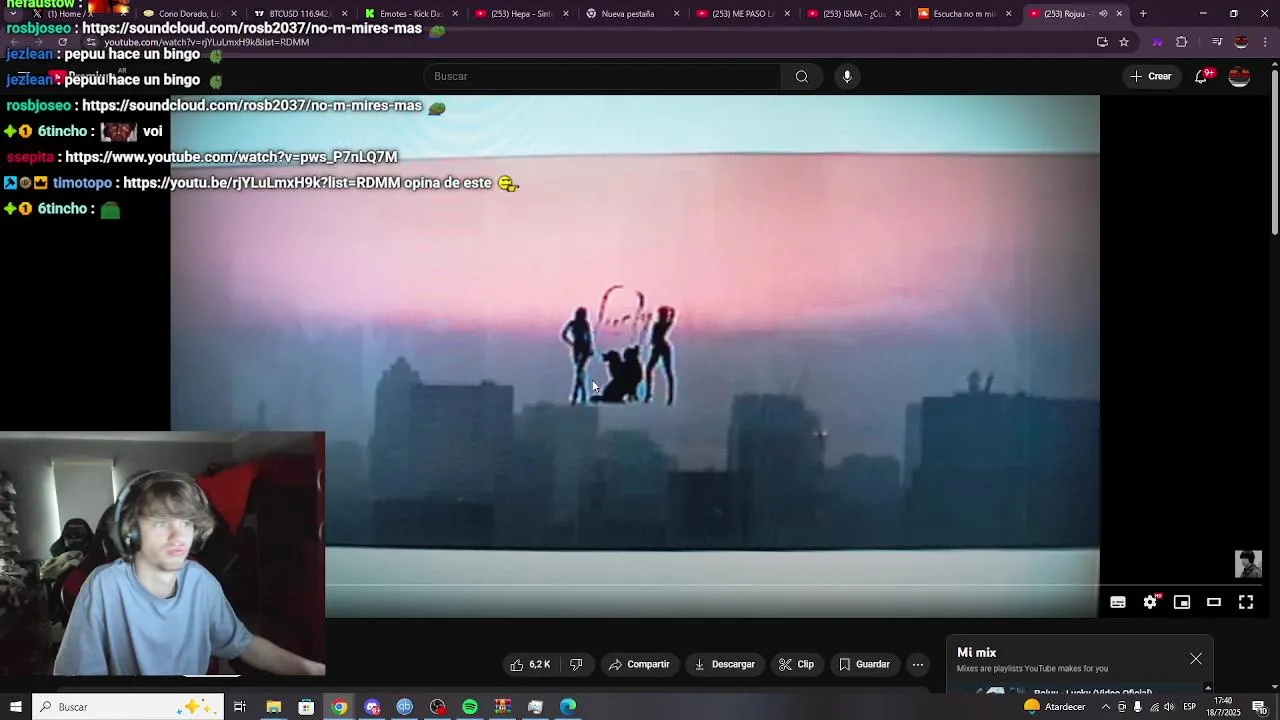Open clock and date 17:40 flyout
Image resolution: width=1280 pixels, height=720 pixels.
pos(1224,707)
